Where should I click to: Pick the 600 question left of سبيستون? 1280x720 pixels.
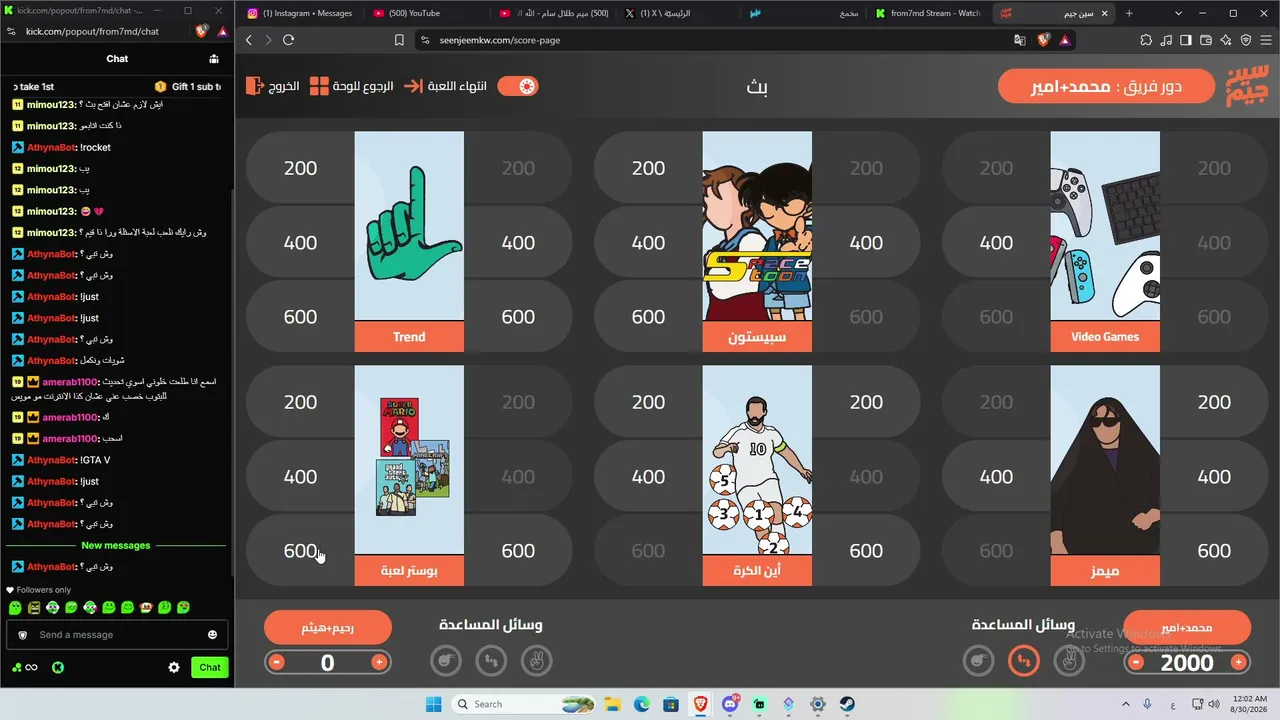coord(648,317)
